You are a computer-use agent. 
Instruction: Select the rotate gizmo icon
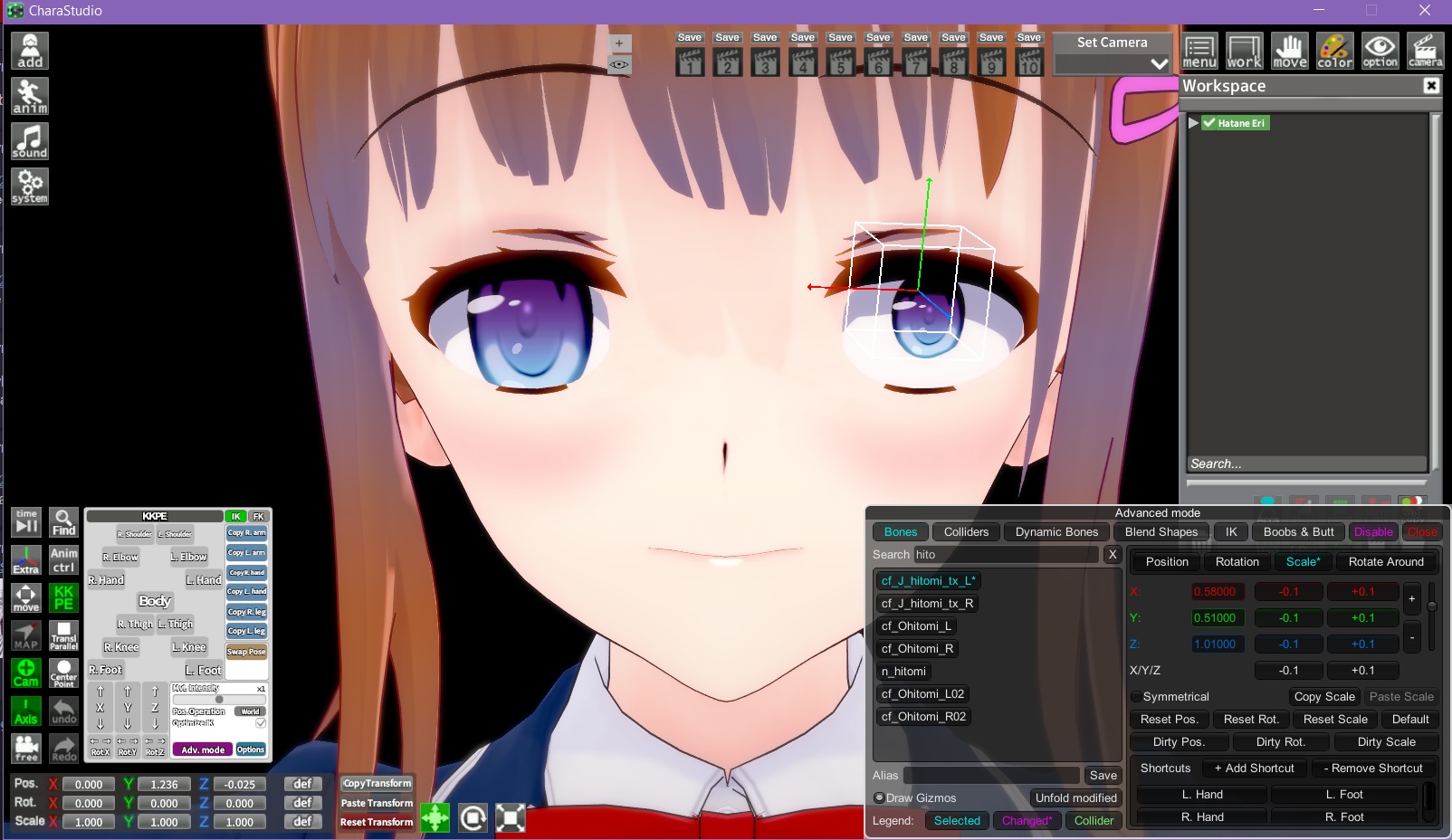tap(473, 817)
